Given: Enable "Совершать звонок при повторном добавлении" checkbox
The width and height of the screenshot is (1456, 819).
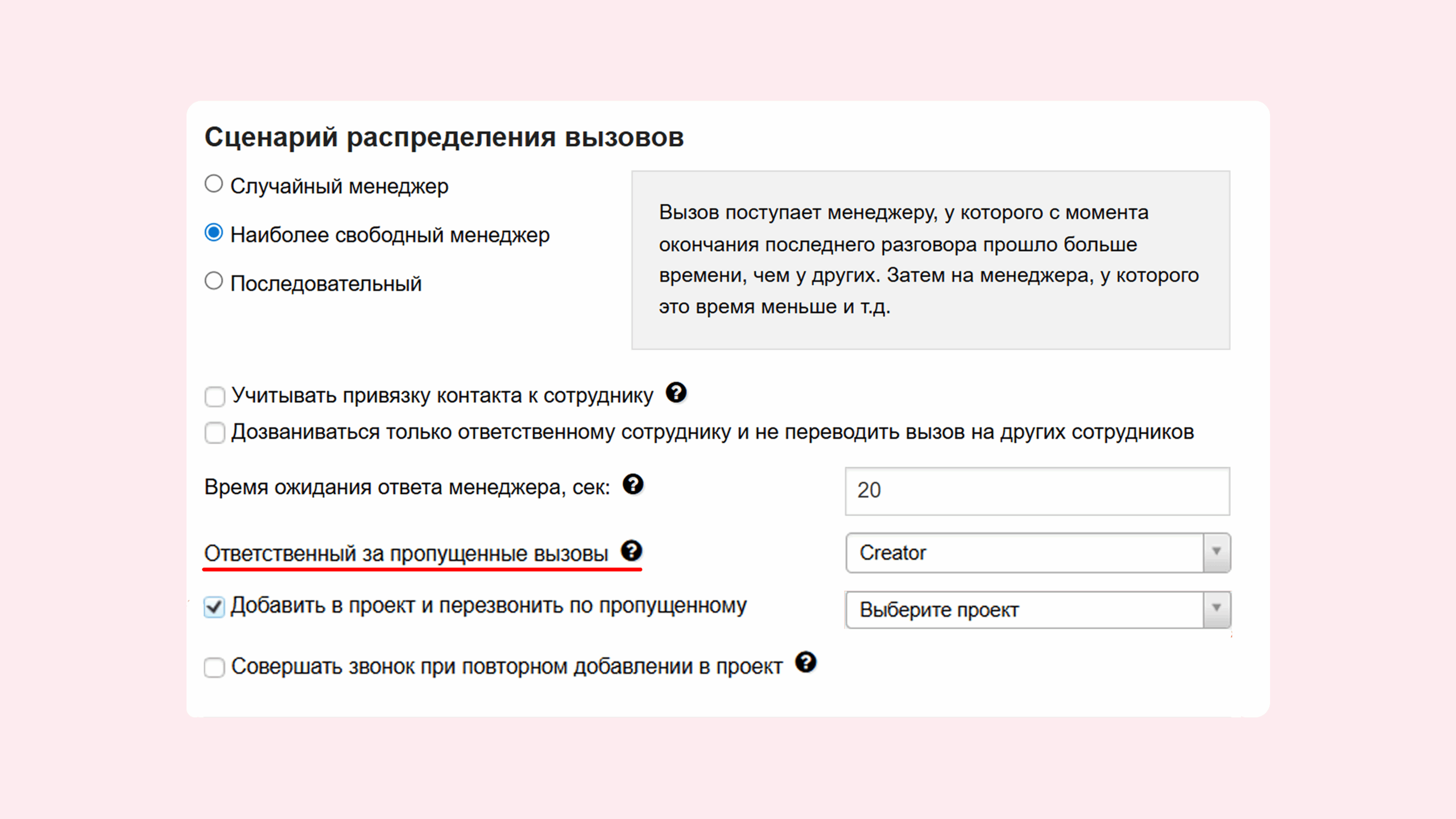Looking at the screenshot, I should [214, 667].
